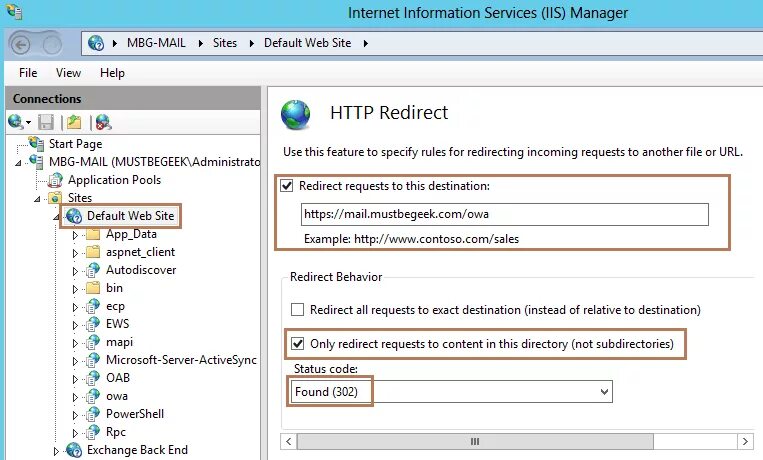
Task: Select the Application Pools tree item
Action: (x=114, y=180)
